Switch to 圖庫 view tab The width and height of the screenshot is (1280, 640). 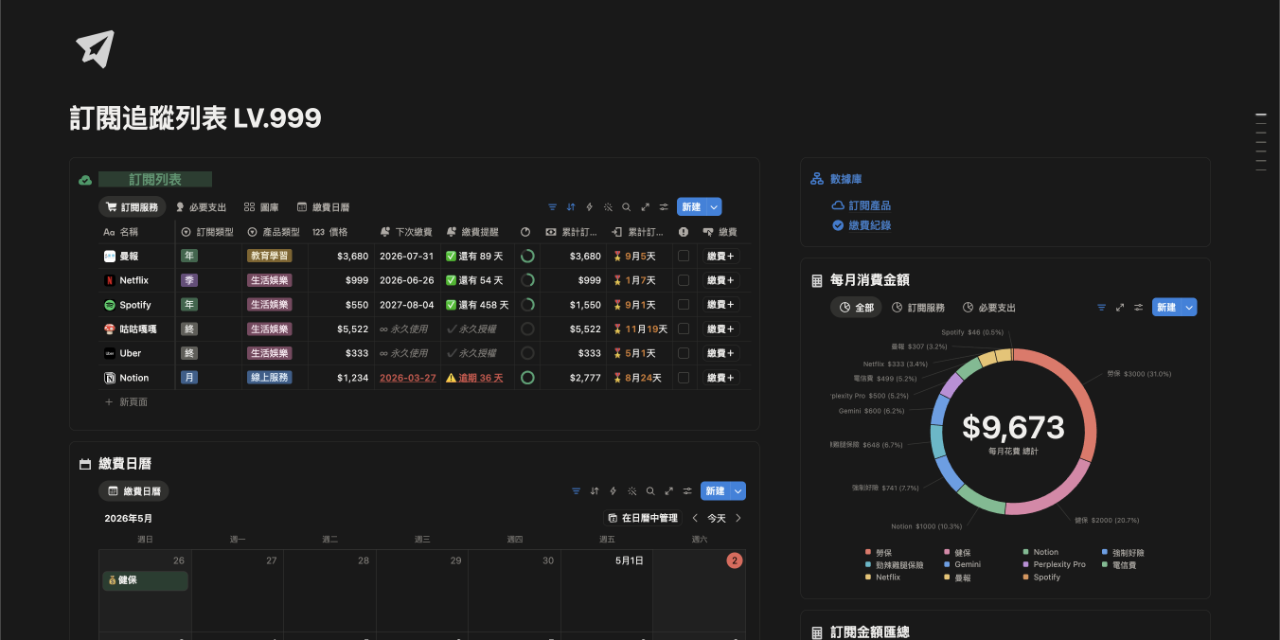point(262,207)
